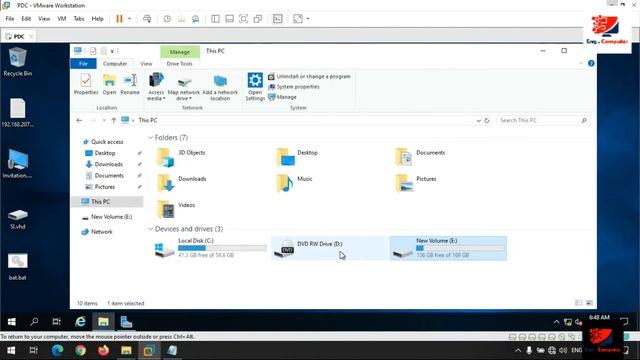Image resolution: width=640 pixels, height=360 pixels.
Task: Open Documents in Quick access
Action: click(x=109, y=176)
